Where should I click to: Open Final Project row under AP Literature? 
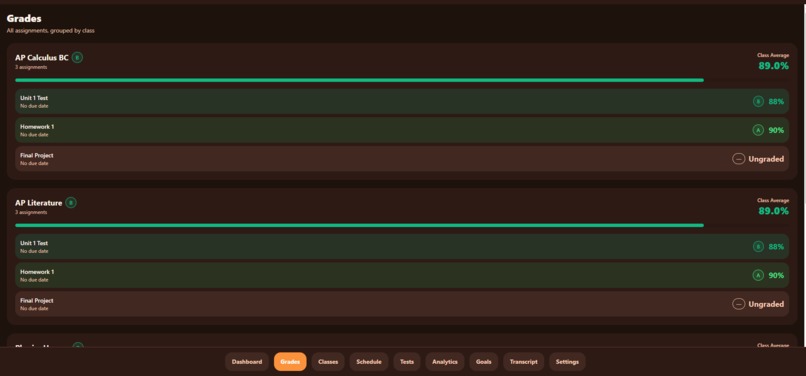pos(402,304)
